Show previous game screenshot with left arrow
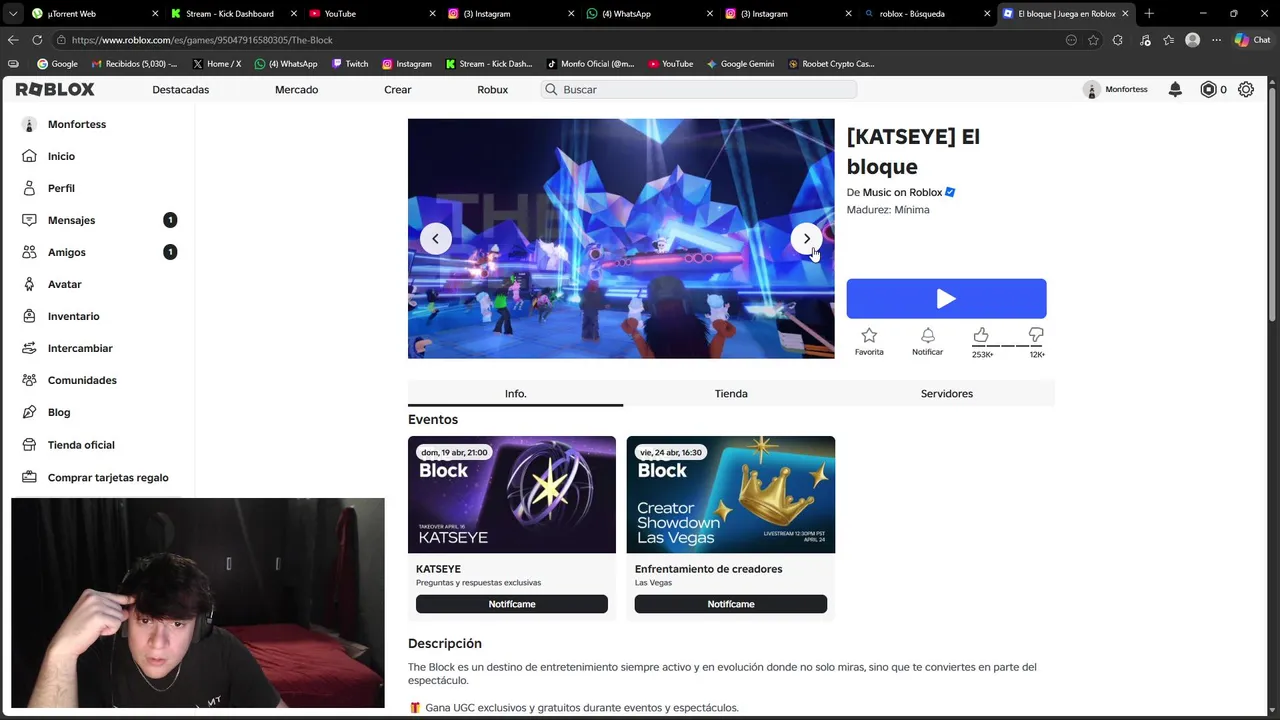The image size is (1280, 720). [x=435, y=238]
